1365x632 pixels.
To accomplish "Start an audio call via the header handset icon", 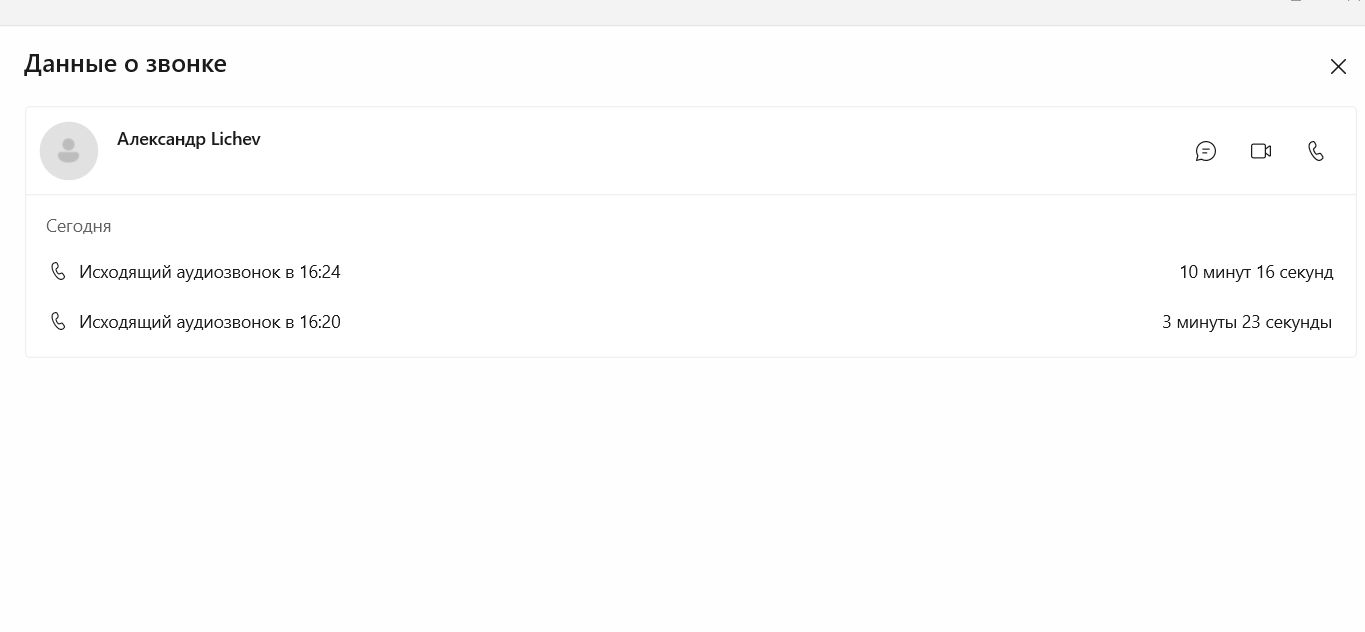I will 1316,151.
